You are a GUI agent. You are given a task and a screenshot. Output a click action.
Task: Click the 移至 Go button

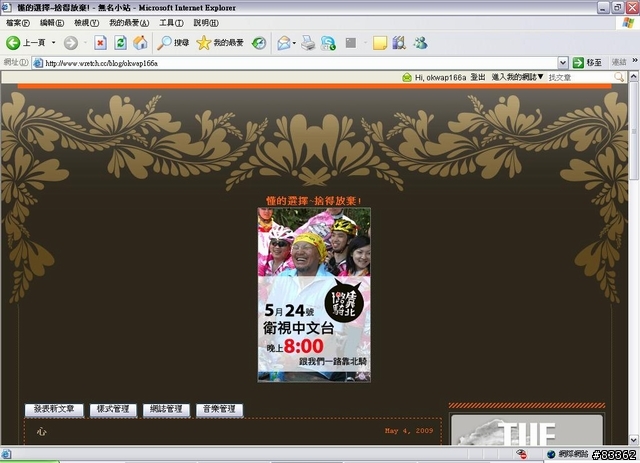click(587, 62)
